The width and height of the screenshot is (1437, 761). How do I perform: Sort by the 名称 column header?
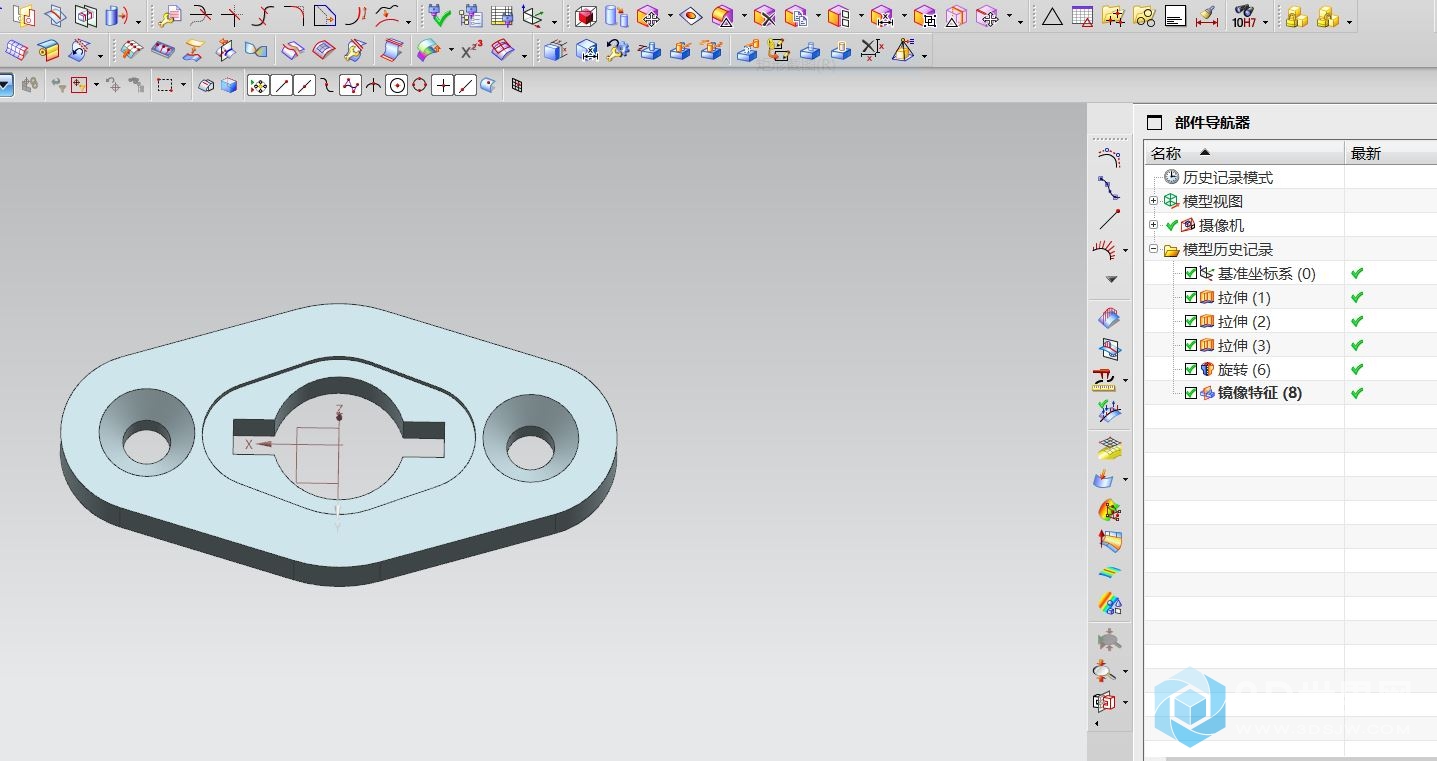click(1244, 153)
